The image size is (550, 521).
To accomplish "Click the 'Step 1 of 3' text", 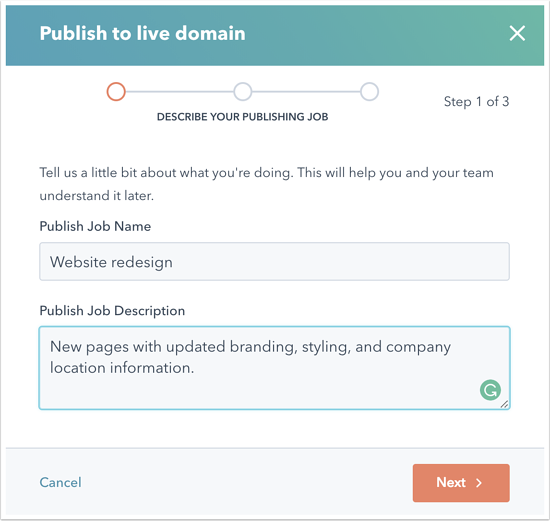I will (x=476, y=102).
